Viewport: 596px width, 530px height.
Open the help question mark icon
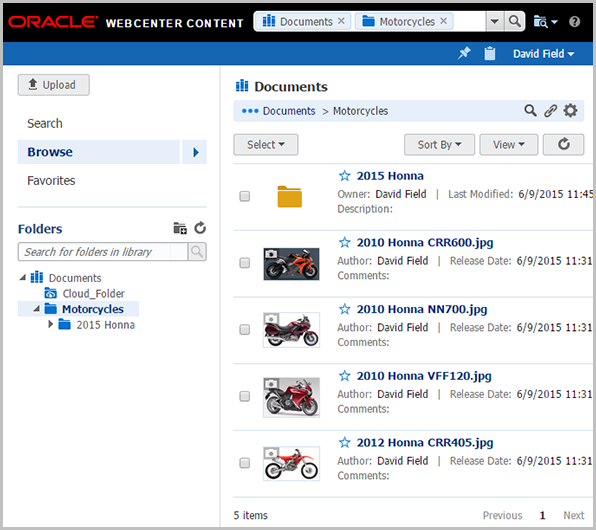[574, 22]
